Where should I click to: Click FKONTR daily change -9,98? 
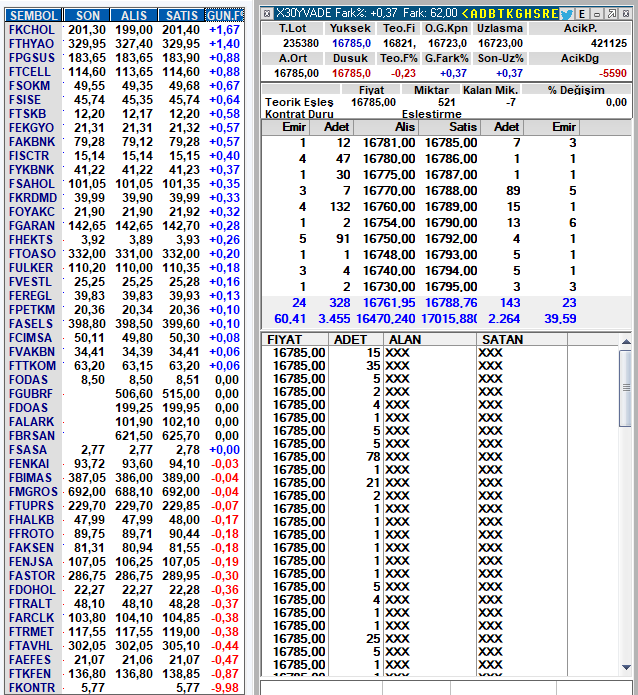point(227,688)
